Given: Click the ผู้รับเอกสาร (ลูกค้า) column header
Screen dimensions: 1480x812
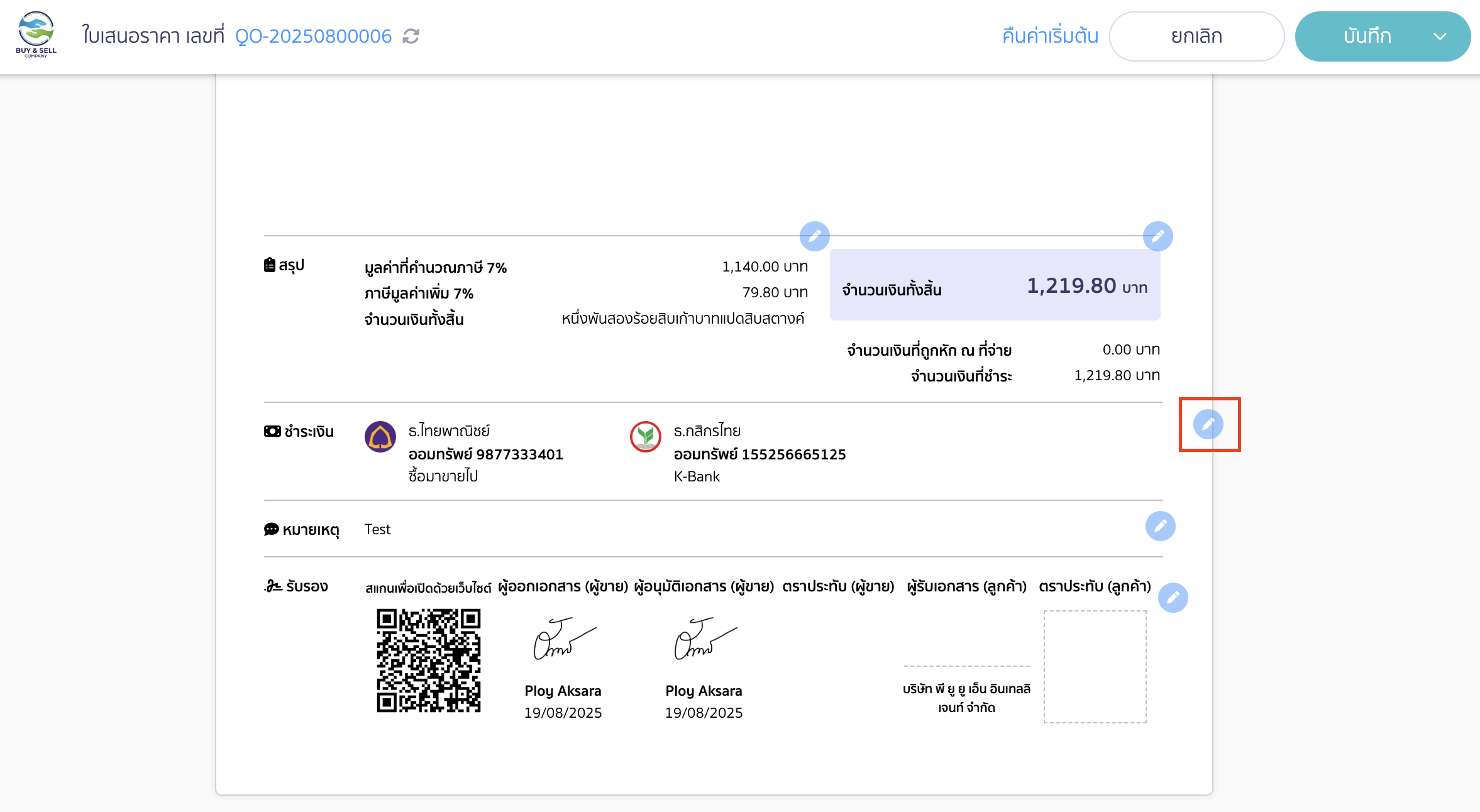Looking at the screenshot, I should click(x=966, y=586).
